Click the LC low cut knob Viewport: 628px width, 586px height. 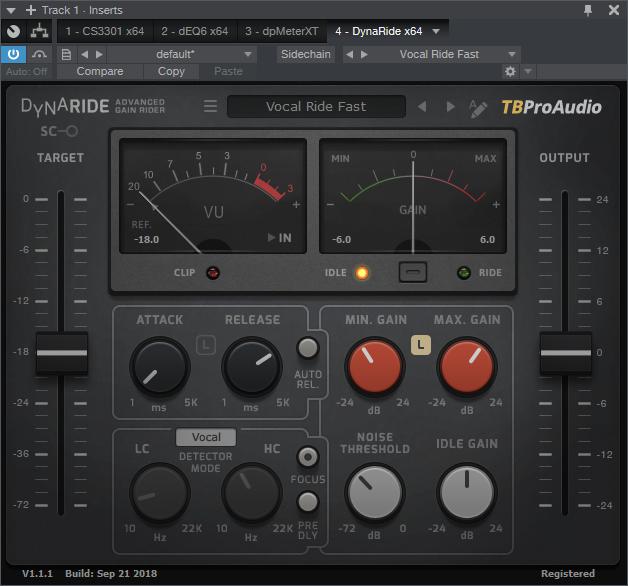[159, 493]
